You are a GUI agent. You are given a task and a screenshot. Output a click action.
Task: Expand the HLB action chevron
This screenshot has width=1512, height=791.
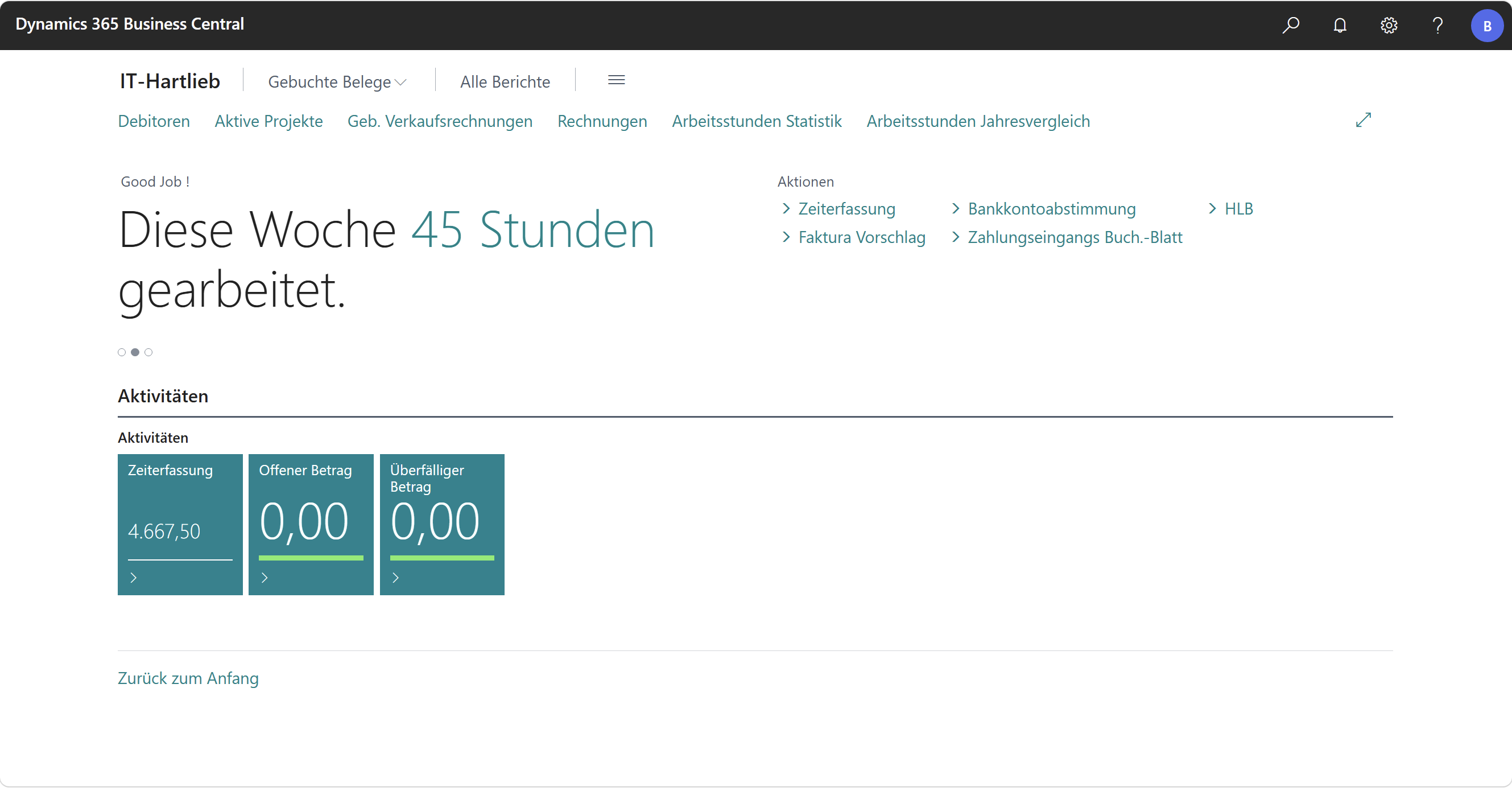[1212, 208]
